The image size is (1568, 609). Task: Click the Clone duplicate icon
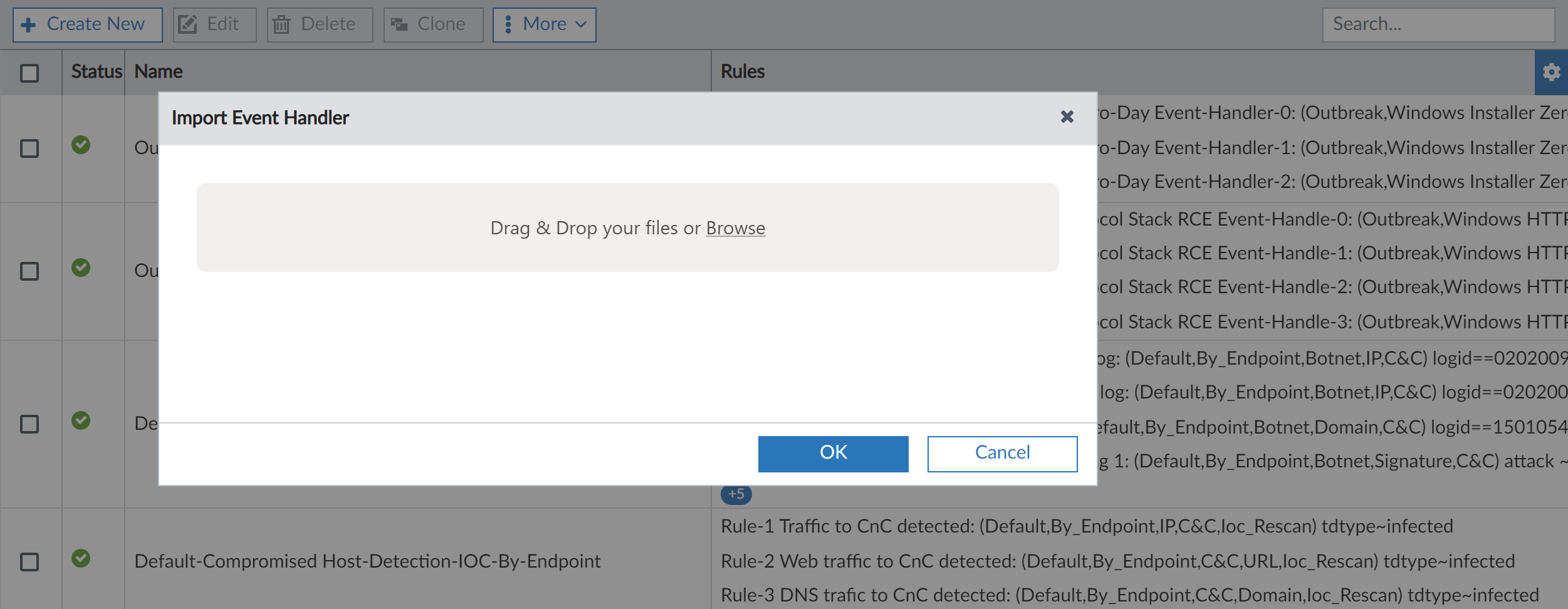click(x=399, y=25)
